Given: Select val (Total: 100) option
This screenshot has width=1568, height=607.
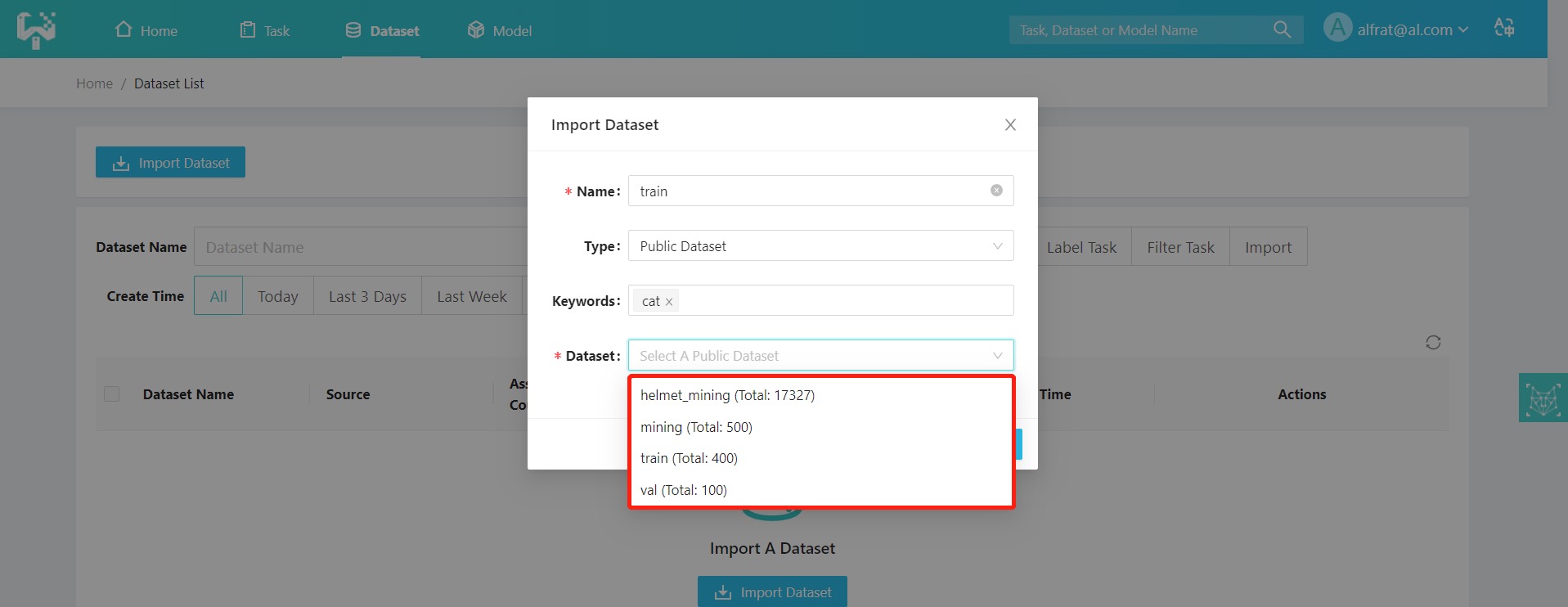Looking at the screenshot, I should (x=821, y=490).
